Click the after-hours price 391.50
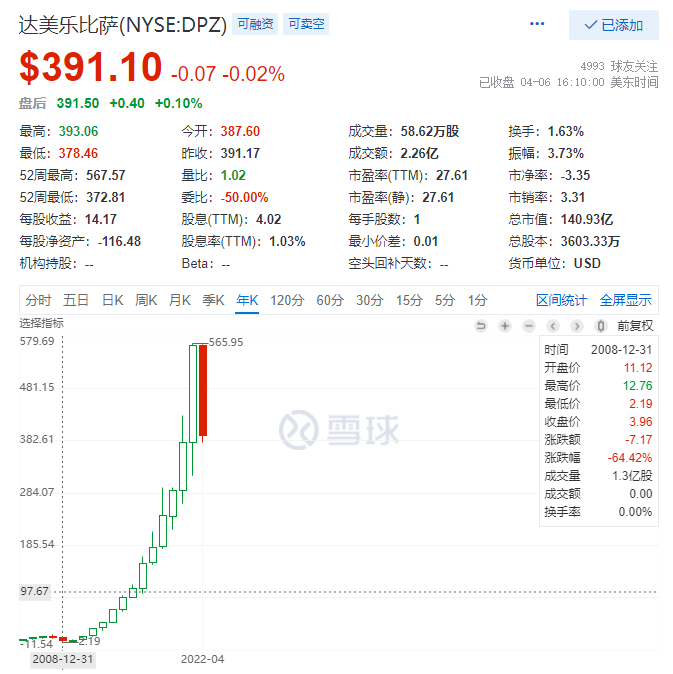Viewport: 673px width, 674px height. pyautogui.click(x=78, y=103)
